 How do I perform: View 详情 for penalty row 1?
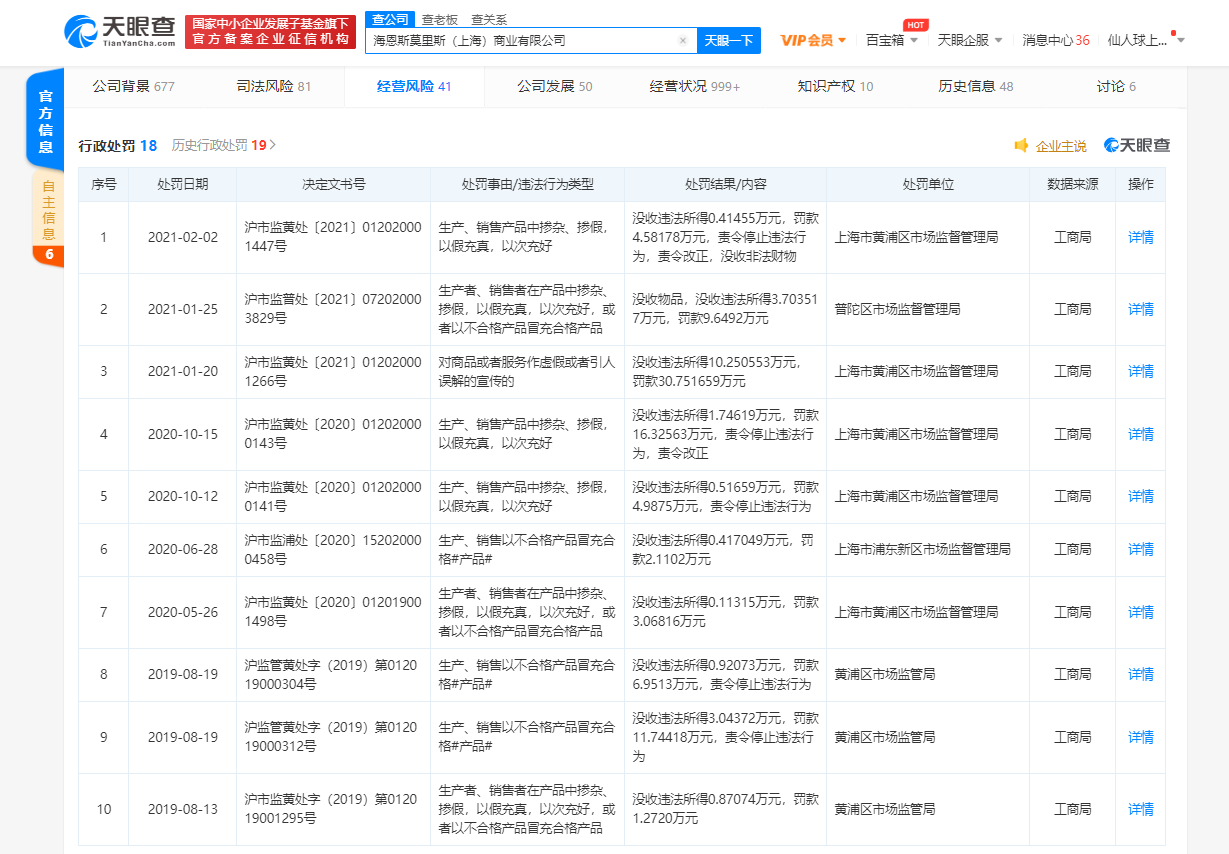point(1140,238)
